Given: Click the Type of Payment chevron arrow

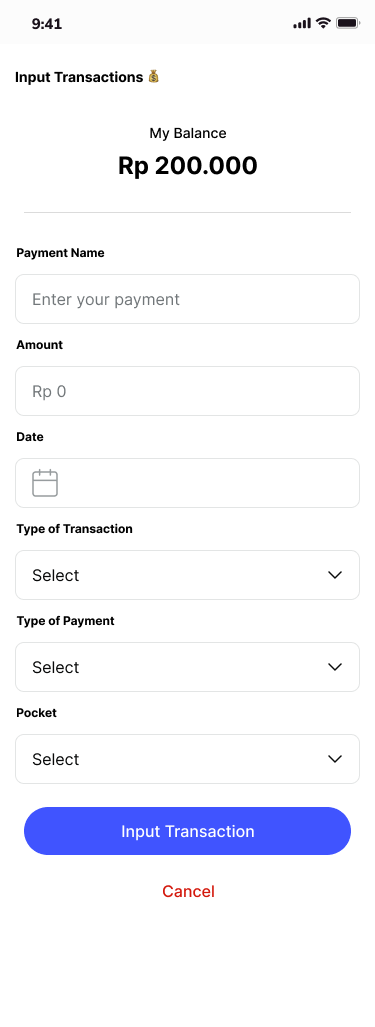Looking at the screenshot, I should [335, 667].
